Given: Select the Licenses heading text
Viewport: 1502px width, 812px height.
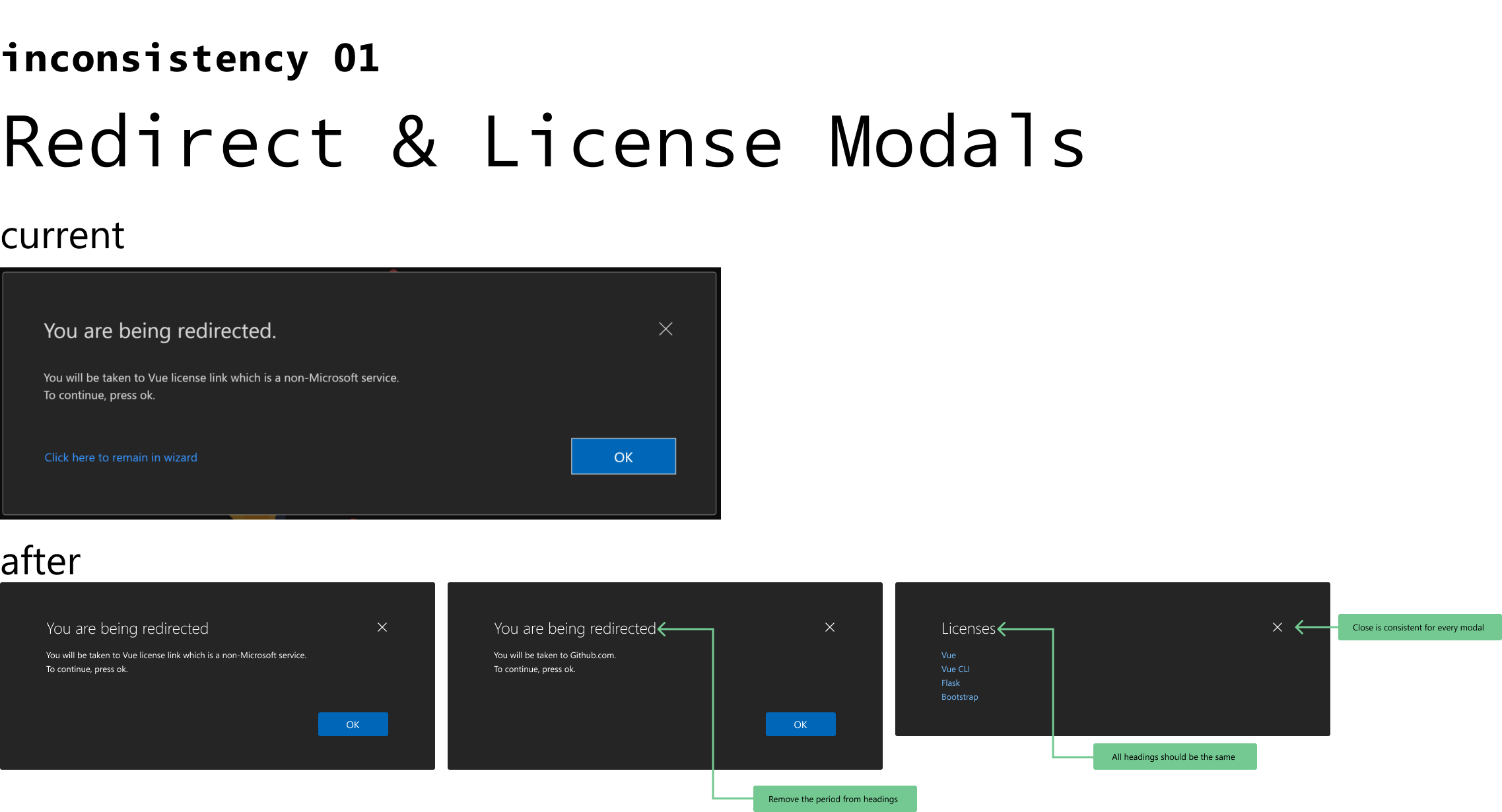Looking at the screenshot, I should pyautogui.click(x=968, y=628).
